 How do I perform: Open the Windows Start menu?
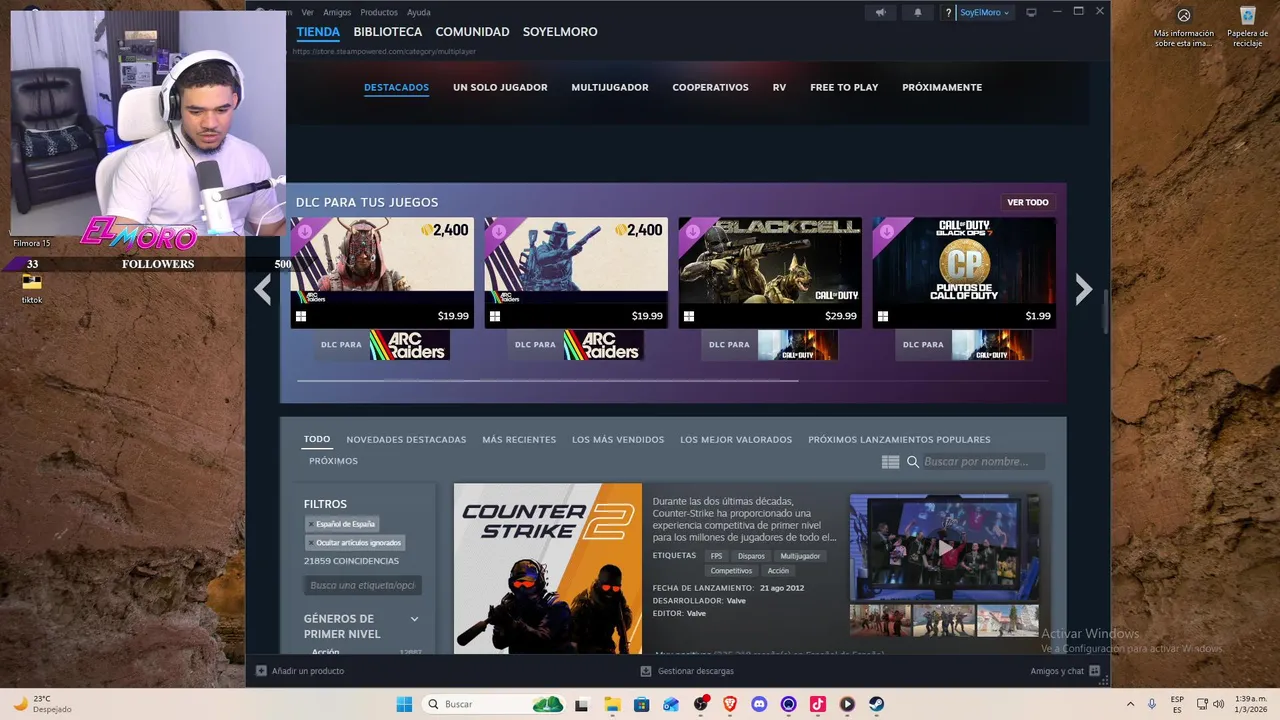[404, 704]
